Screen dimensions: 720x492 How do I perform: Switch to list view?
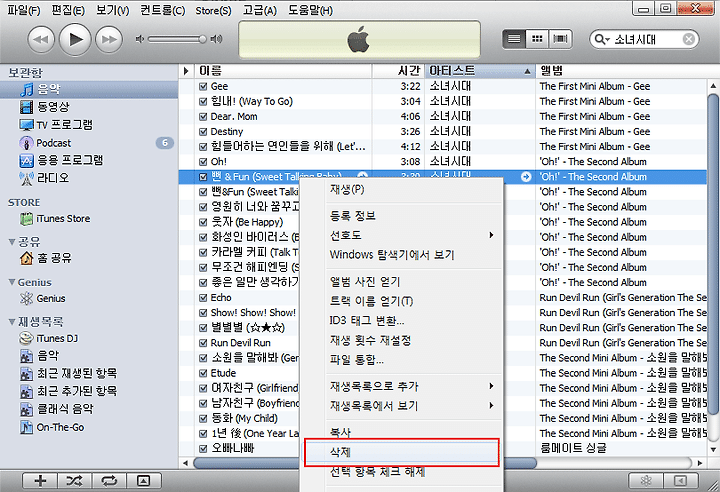click(x=514, y=39)
